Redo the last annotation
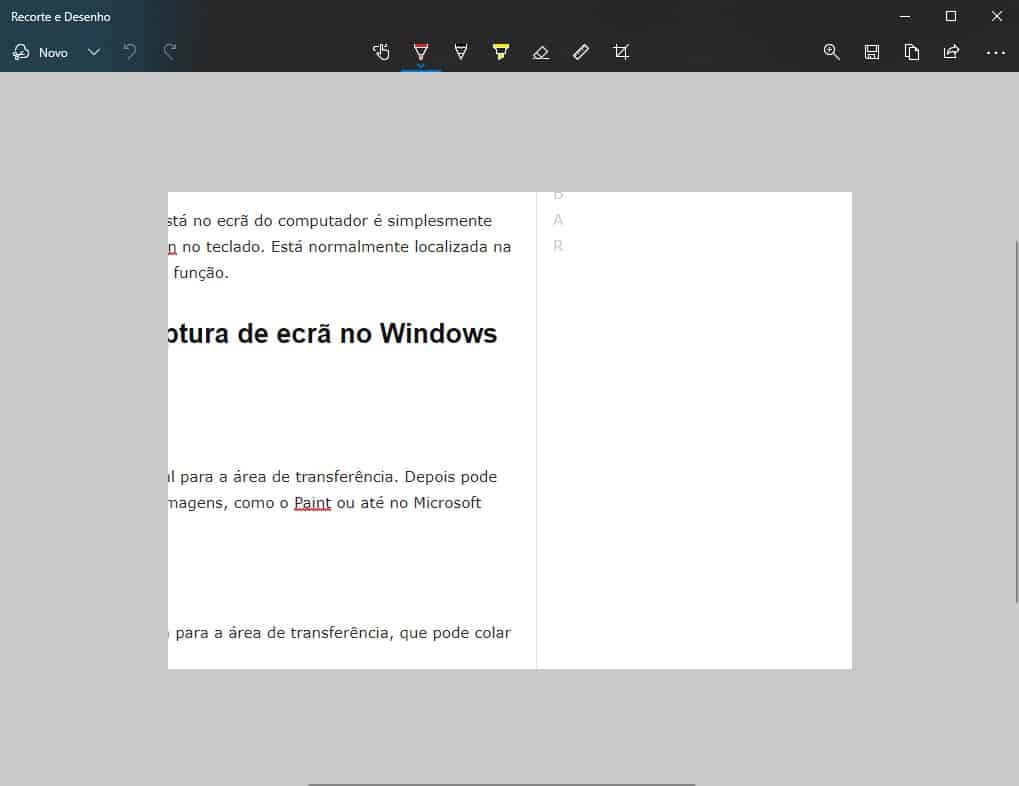 click(170, 51)
